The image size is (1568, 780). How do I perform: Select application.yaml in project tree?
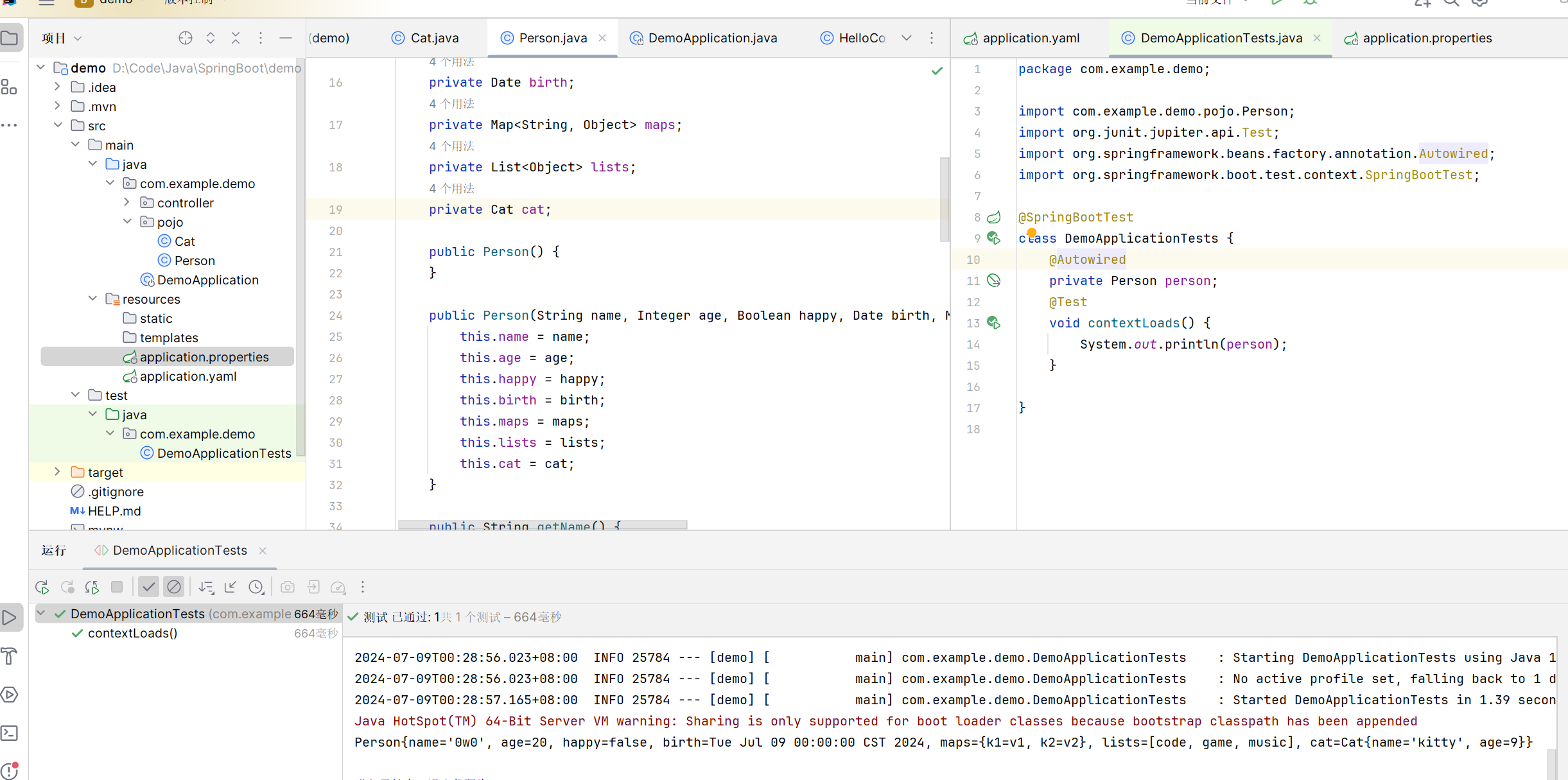180,376
